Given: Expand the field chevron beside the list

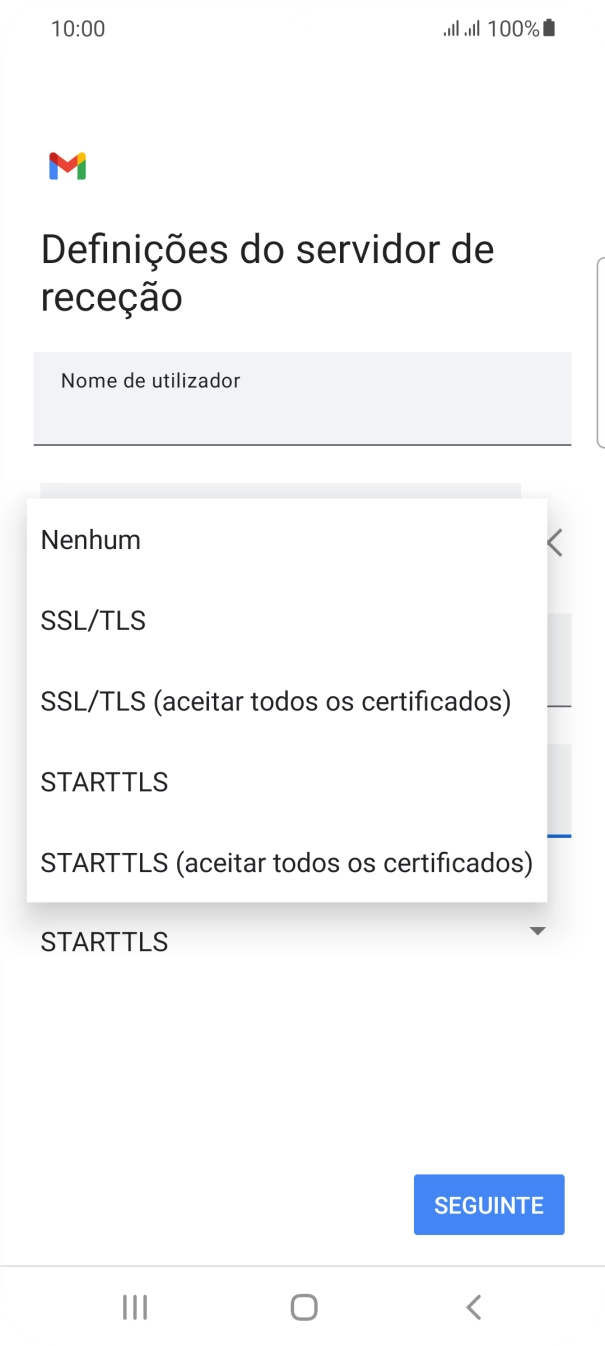Looking at the screenshot, I should (x=554, y=543).
